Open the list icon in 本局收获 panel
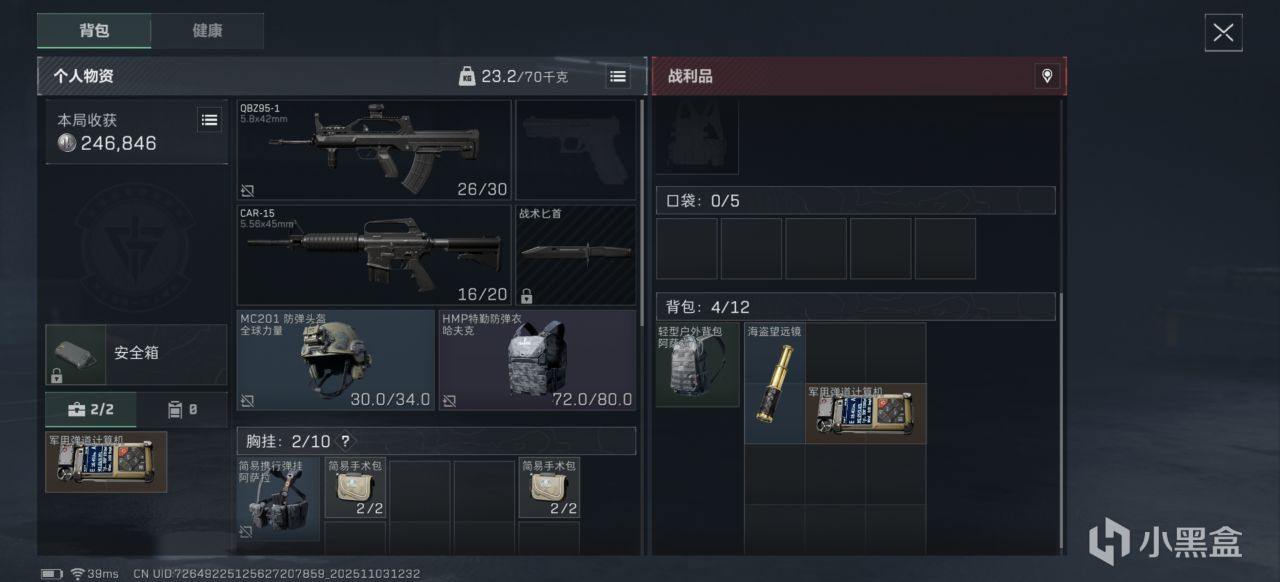Image resolution: width=1280 pixels, height=582 pixels. point(209,120)
